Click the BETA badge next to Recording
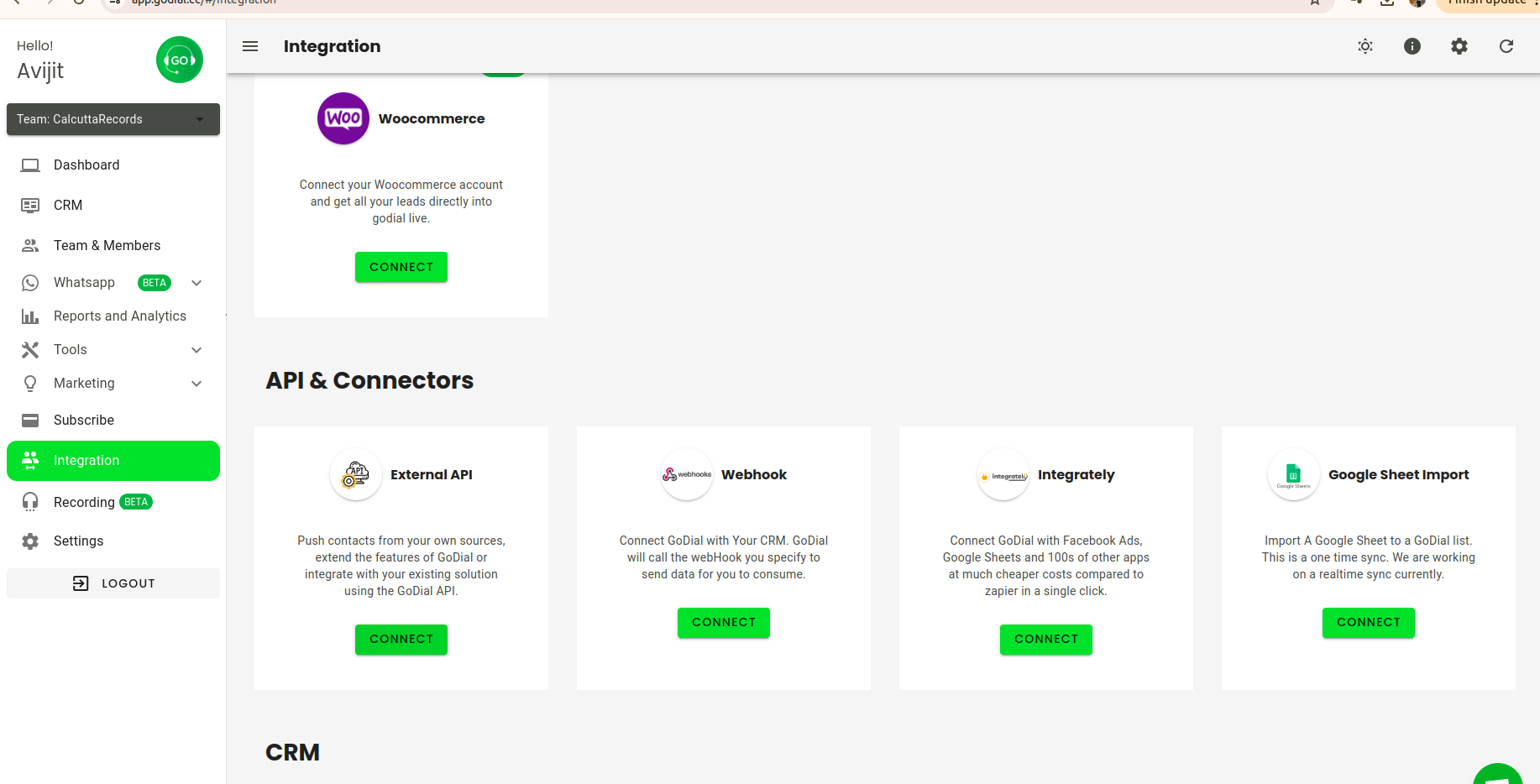This screenshot has height=784, width=1540. [136, 502]
